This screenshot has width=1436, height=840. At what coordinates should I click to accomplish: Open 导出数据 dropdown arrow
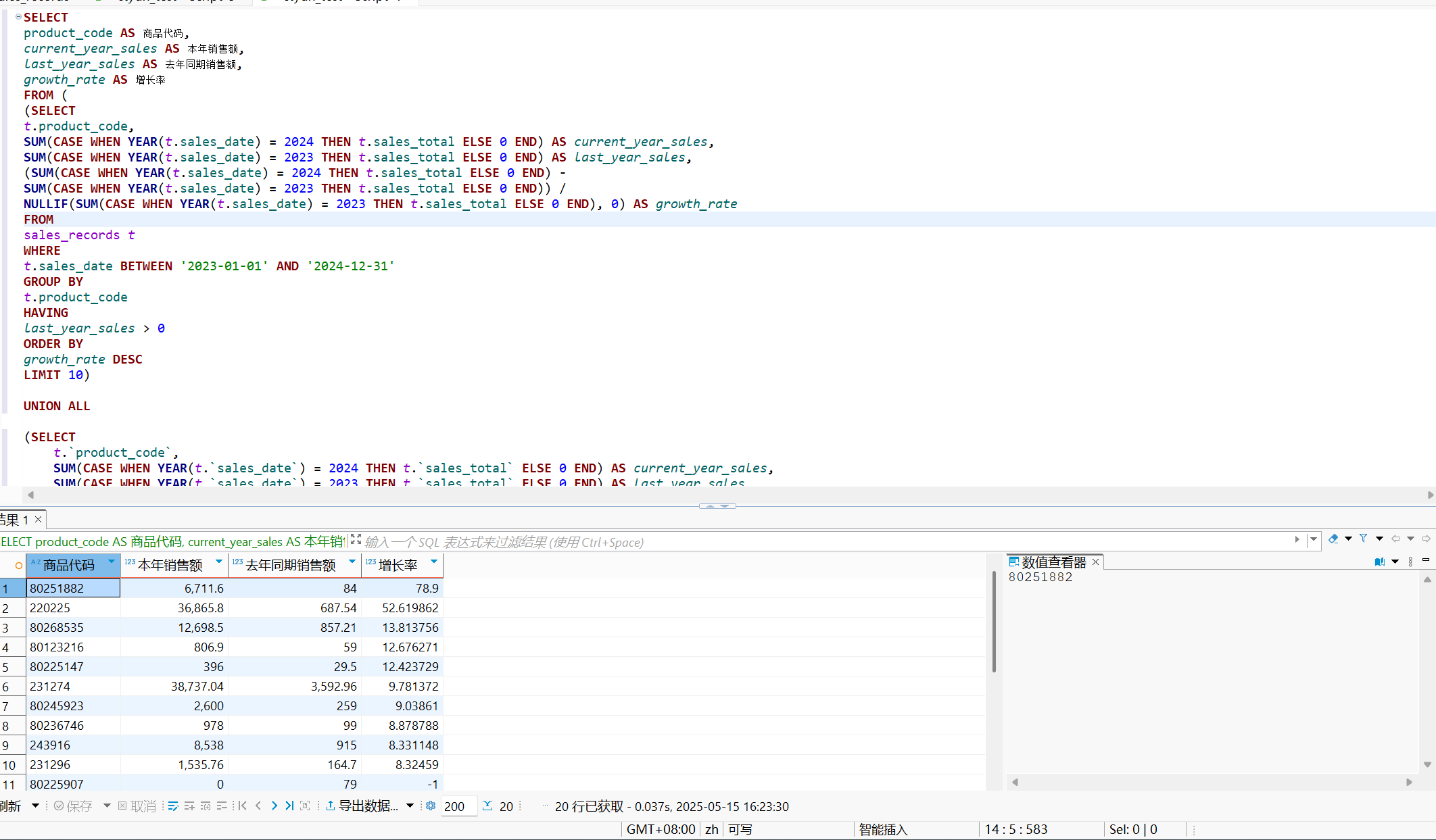(x=410, y=806)
